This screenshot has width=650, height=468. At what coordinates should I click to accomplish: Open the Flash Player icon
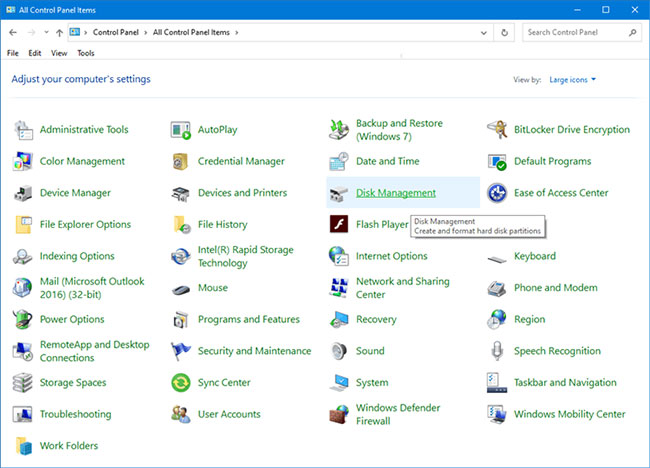click(x=339, y=225)
